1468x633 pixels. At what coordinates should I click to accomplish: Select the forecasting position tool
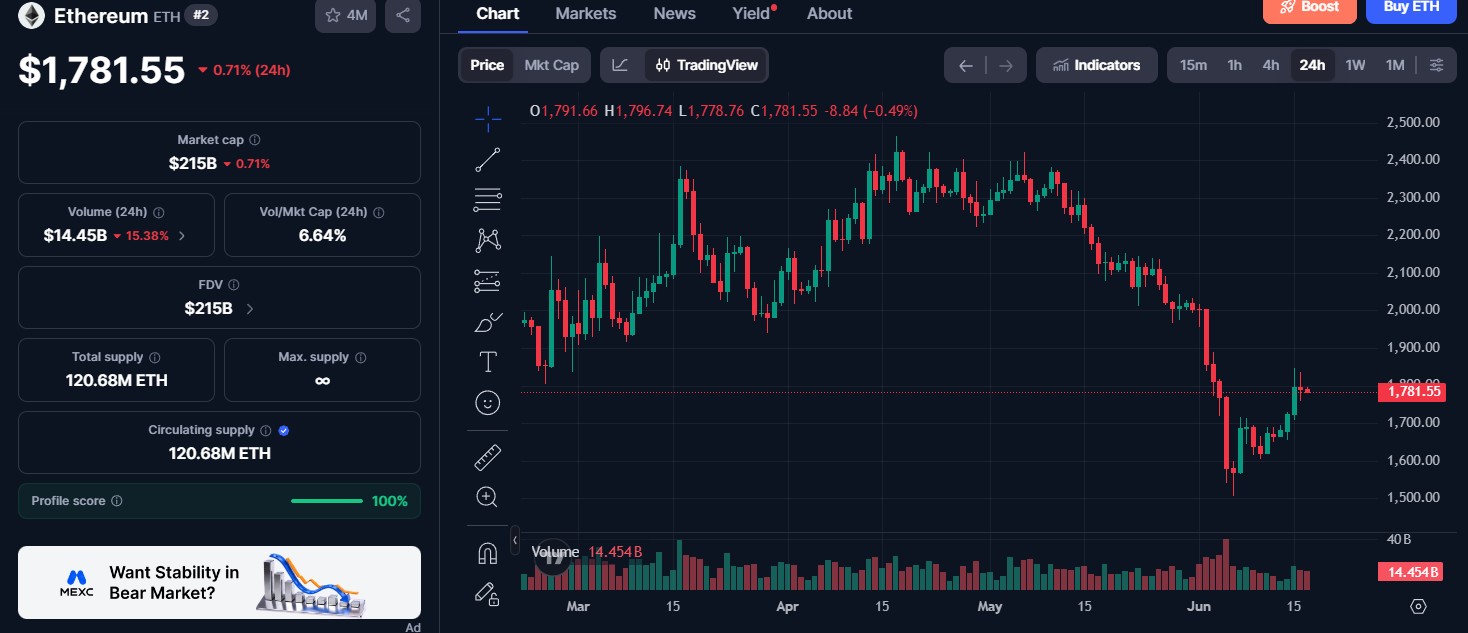click(x=488, y=281)
